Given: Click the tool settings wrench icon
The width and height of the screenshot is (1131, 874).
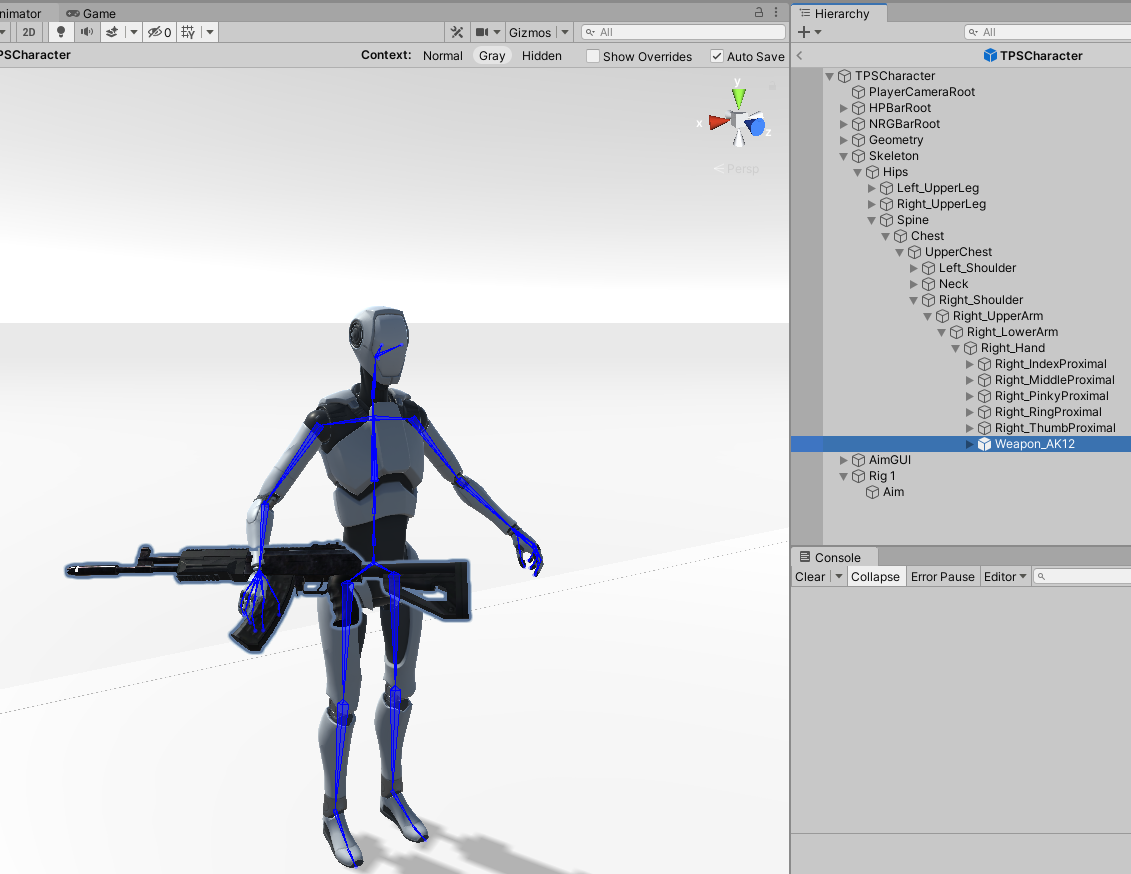Looking at the screenshot, I should (456, 31).
